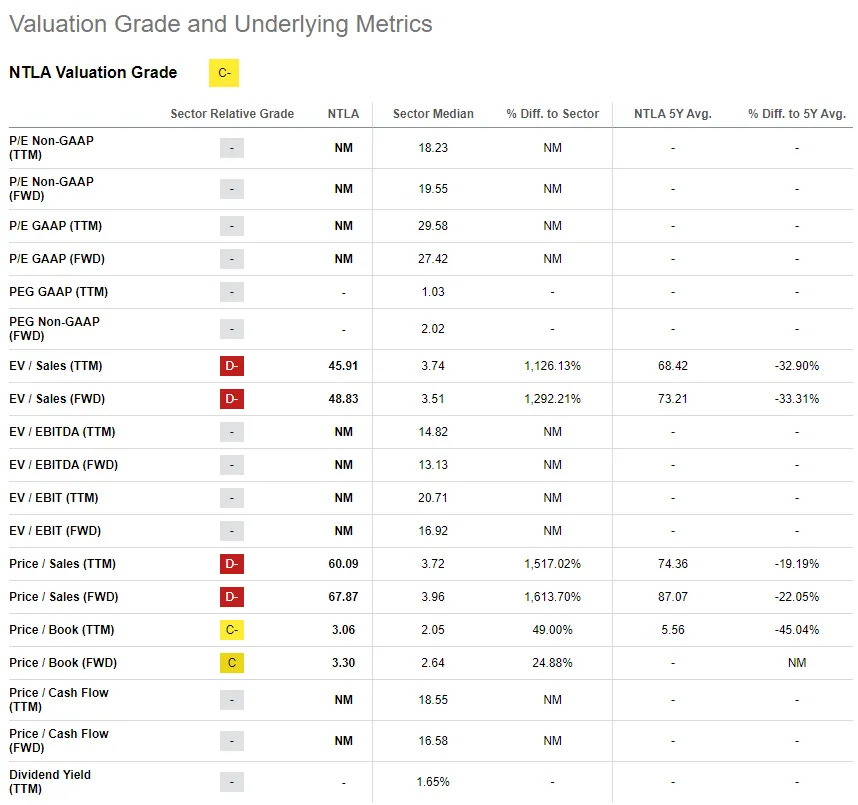Click the 45.91 EV / Sales (TTM) value
Screen dimensions: 858x805
coord(344,366)
